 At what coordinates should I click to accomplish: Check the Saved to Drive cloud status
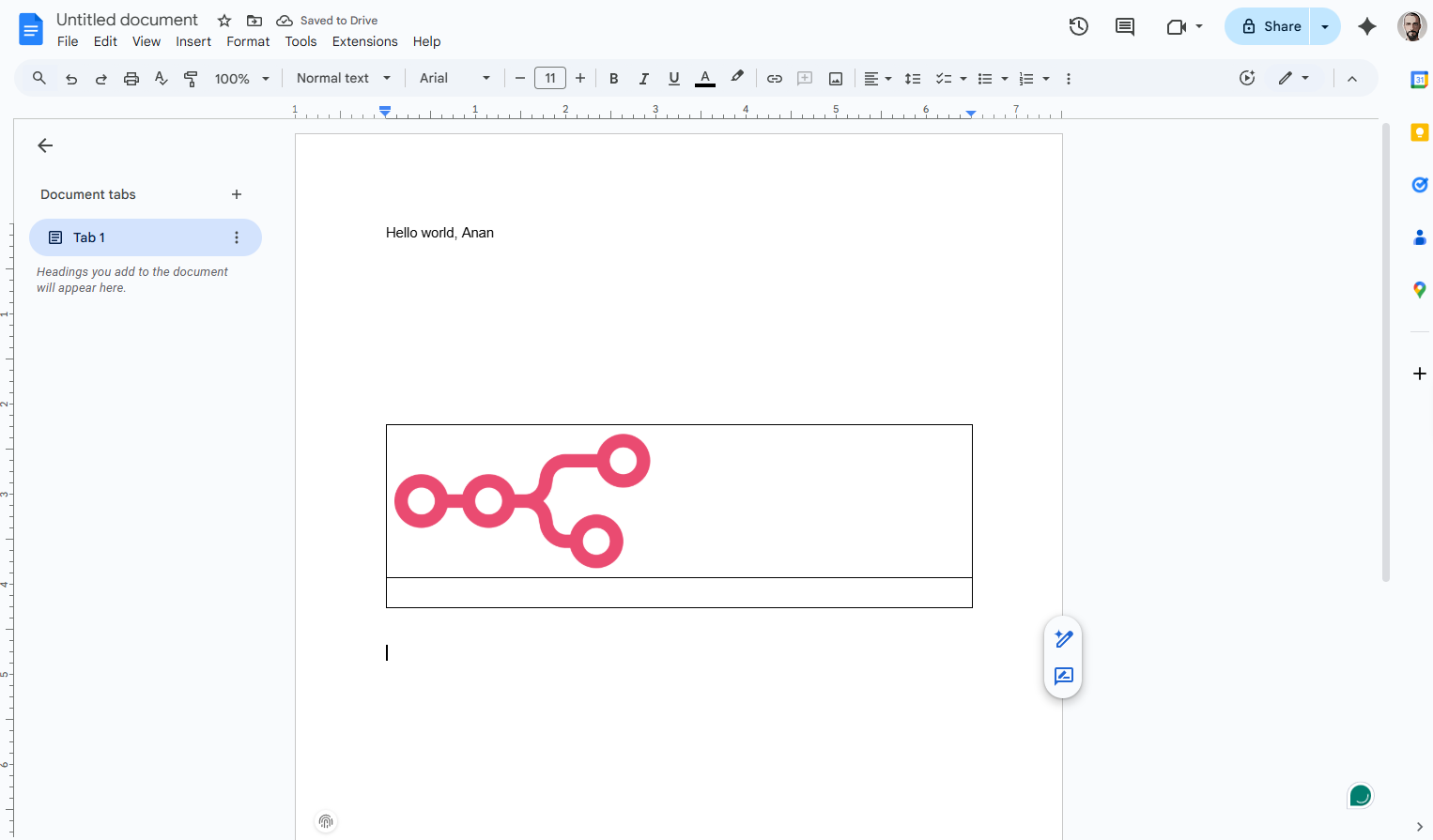pos(285,21)
